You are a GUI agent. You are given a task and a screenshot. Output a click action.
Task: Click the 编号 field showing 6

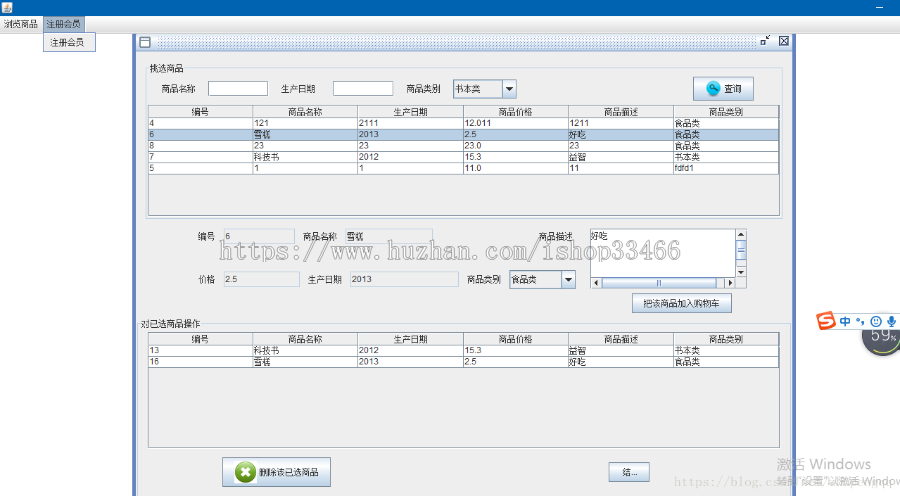point(259,236)
